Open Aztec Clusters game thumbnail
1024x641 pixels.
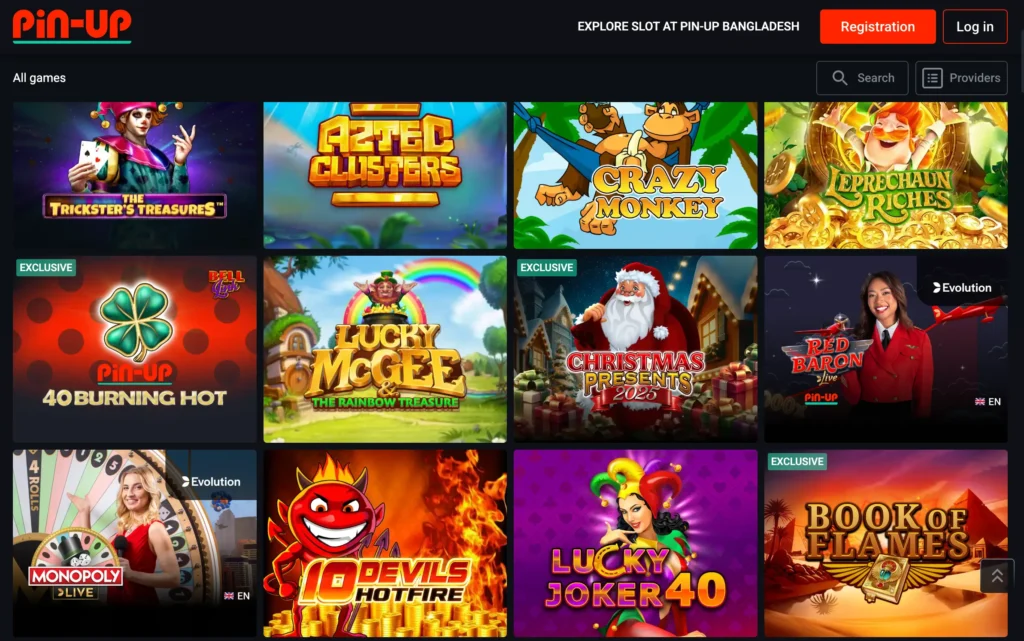pos(385,175)
